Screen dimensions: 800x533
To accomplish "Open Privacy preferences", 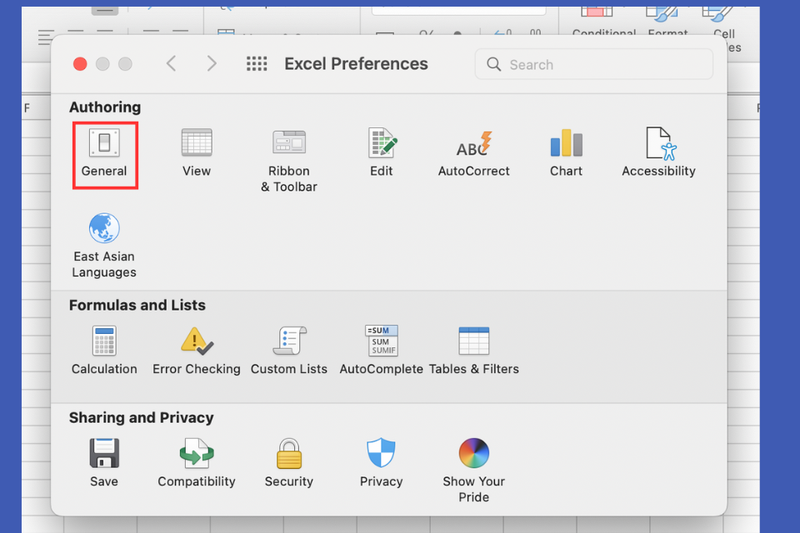I will (x=381, y=463).
